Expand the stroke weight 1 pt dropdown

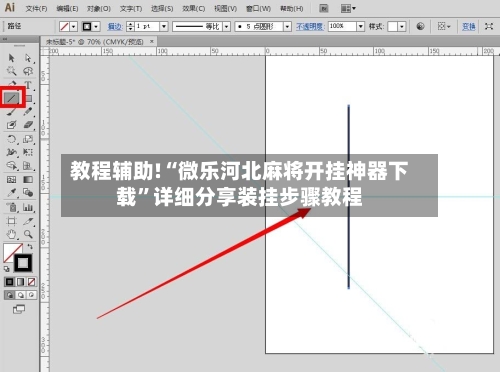coord(164,26)
